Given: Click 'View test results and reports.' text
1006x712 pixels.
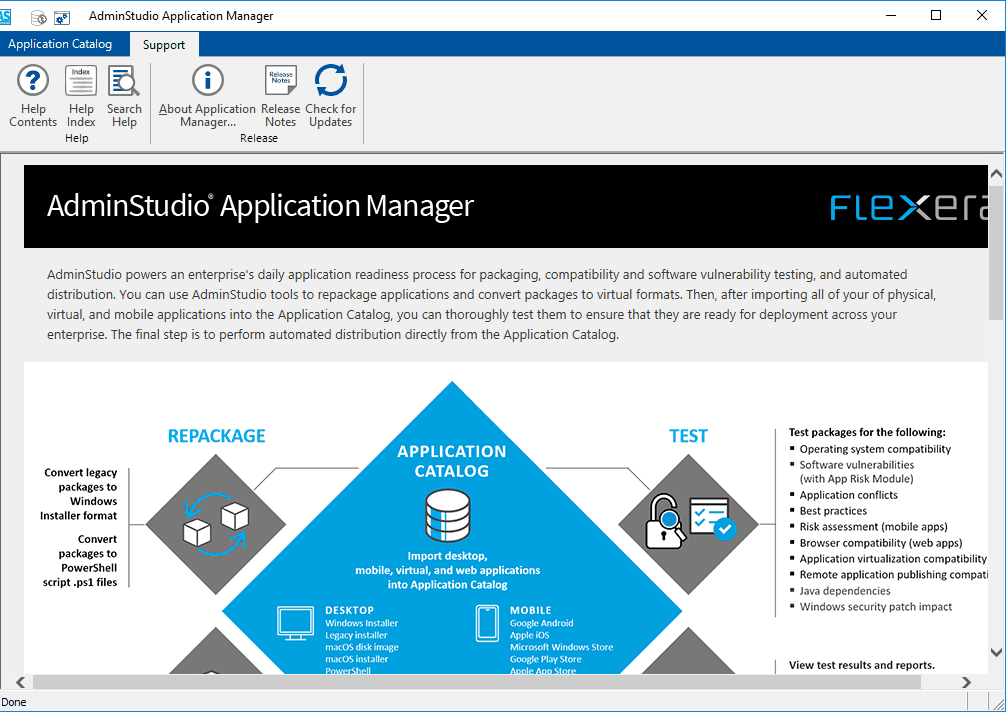Looking at the screenshot, I should tap(862, 665).
